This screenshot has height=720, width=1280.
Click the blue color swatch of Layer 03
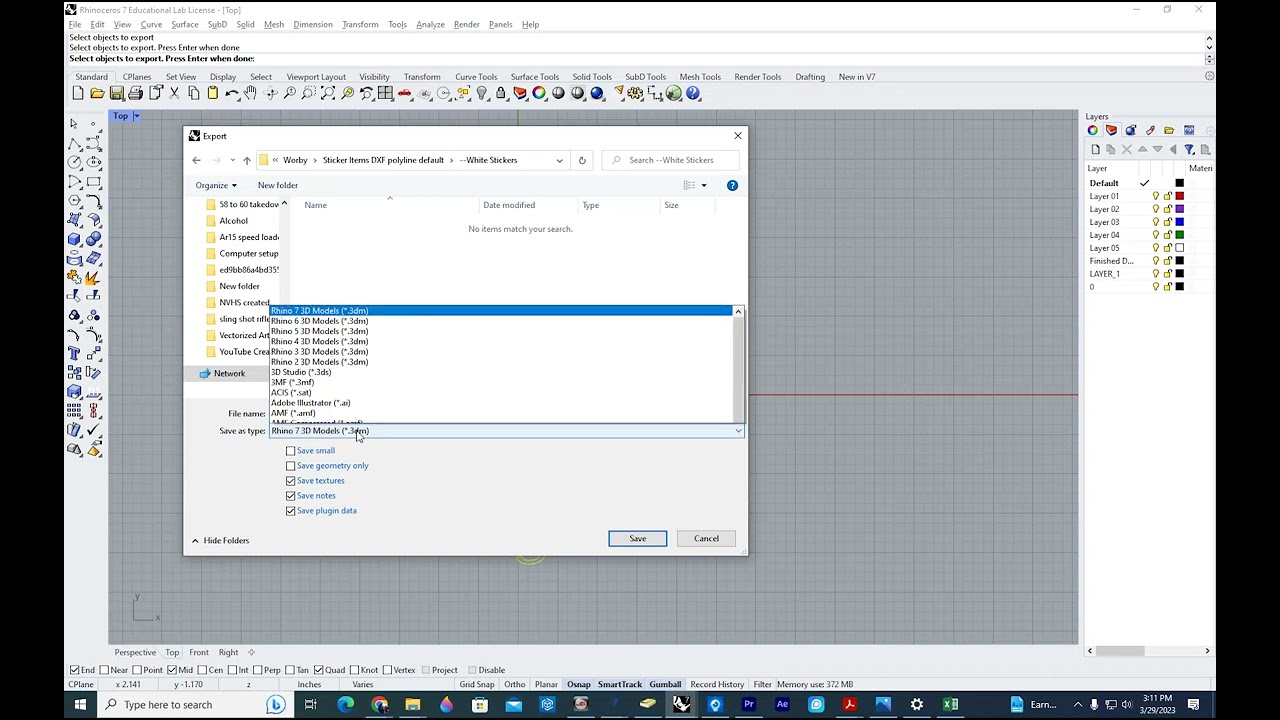point(1180,222)
